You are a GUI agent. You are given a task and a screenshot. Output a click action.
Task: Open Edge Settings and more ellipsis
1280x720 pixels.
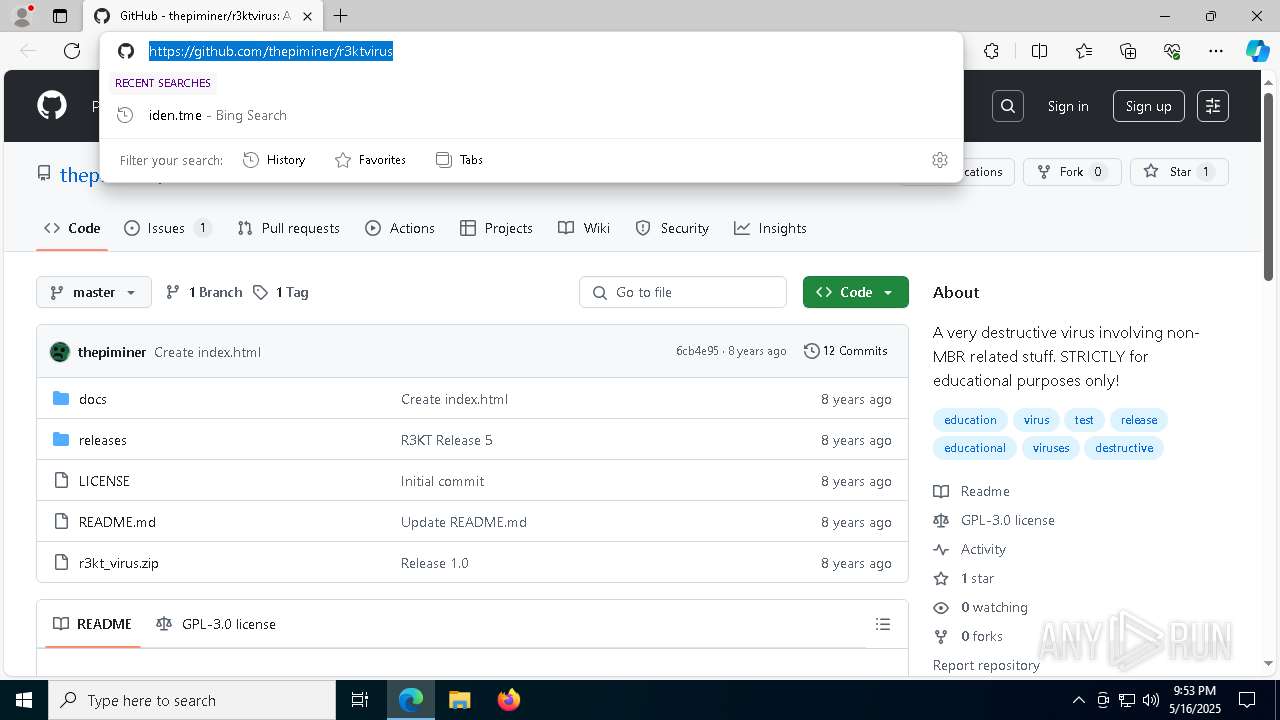click(x=1216, y=51)
